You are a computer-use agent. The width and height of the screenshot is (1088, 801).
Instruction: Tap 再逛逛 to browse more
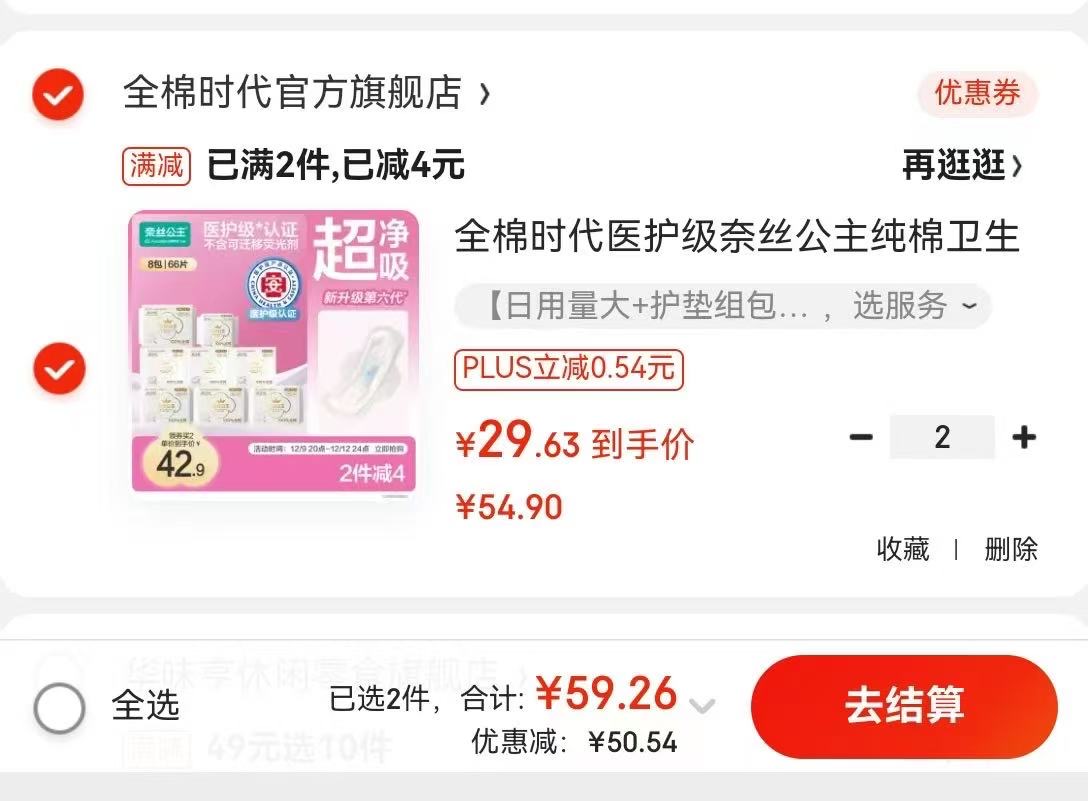(x=962, y=165)
